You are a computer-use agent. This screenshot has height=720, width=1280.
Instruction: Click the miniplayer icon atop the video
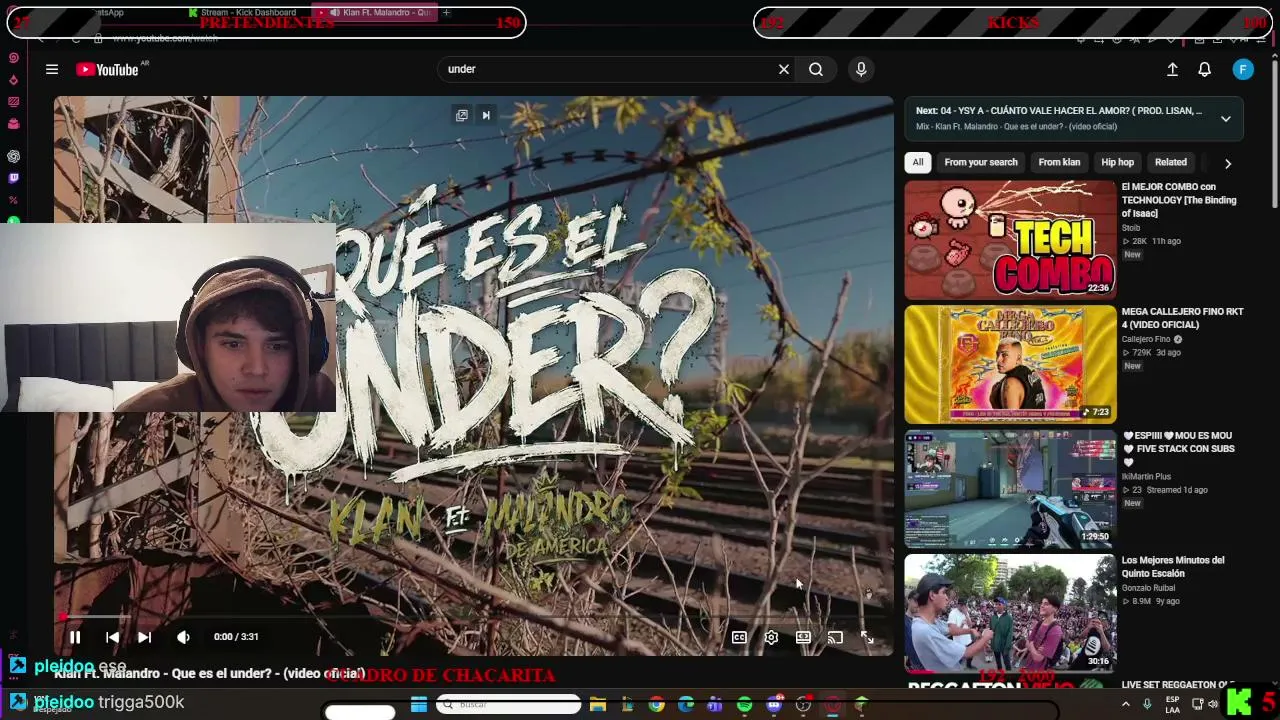462,115
